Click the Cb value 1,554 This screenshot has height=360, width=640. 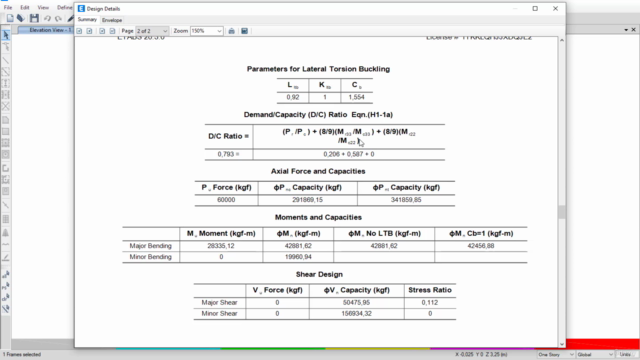point(356,98)
